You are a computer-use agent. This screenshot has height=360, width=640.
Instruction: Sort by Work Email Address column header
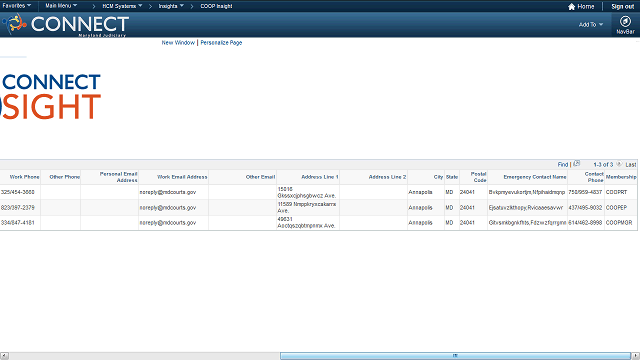[182, 177]
